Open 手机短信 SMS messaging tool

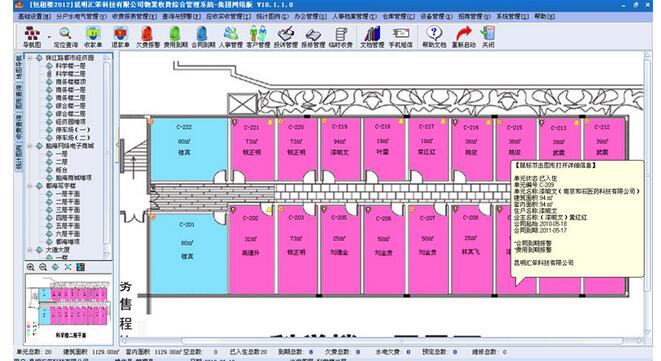point(400,37)
